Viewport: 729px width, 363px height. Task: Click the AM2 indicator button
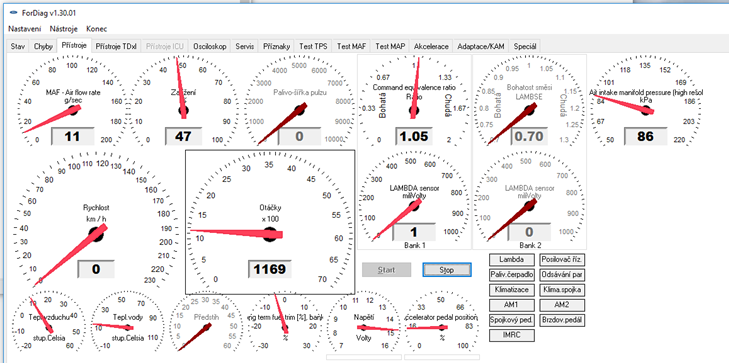click(x=563, y=305)
